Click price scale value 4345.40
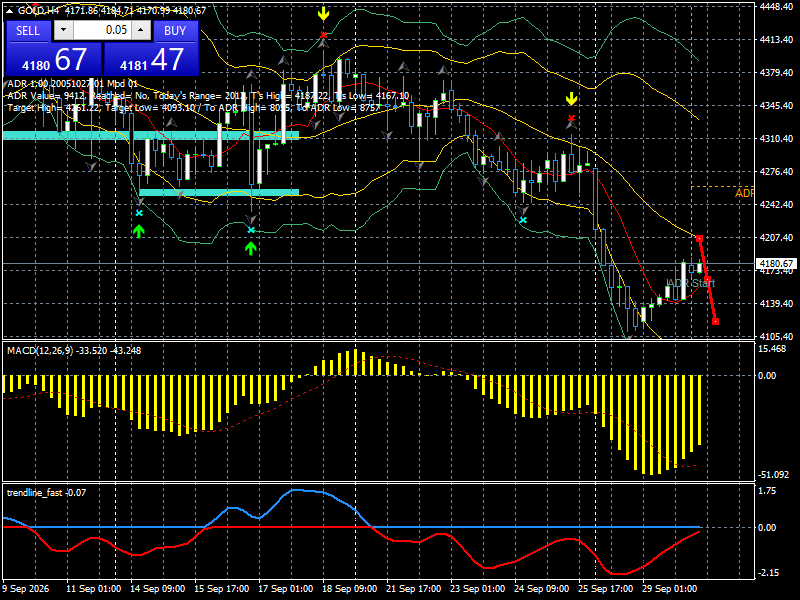Screen dimensions: 800x600 776,106
